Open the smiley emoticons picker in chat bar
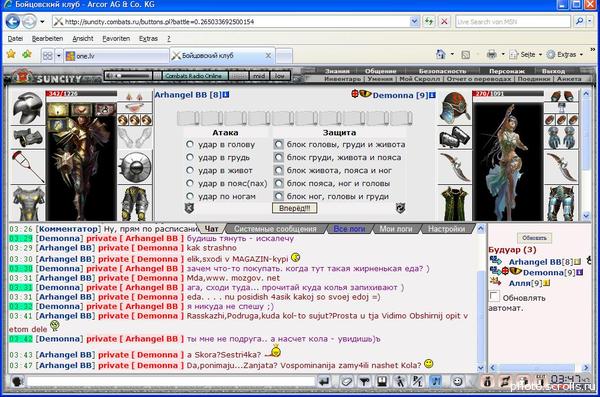Viewport: 600px width, 397px height. click(457, 381)
